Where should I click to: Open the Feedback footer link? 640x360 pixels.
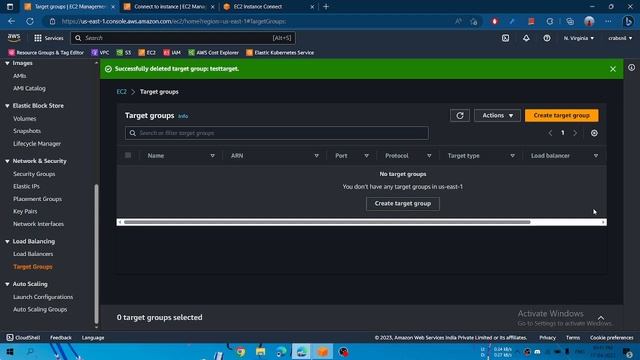click(x=61, y=338)
